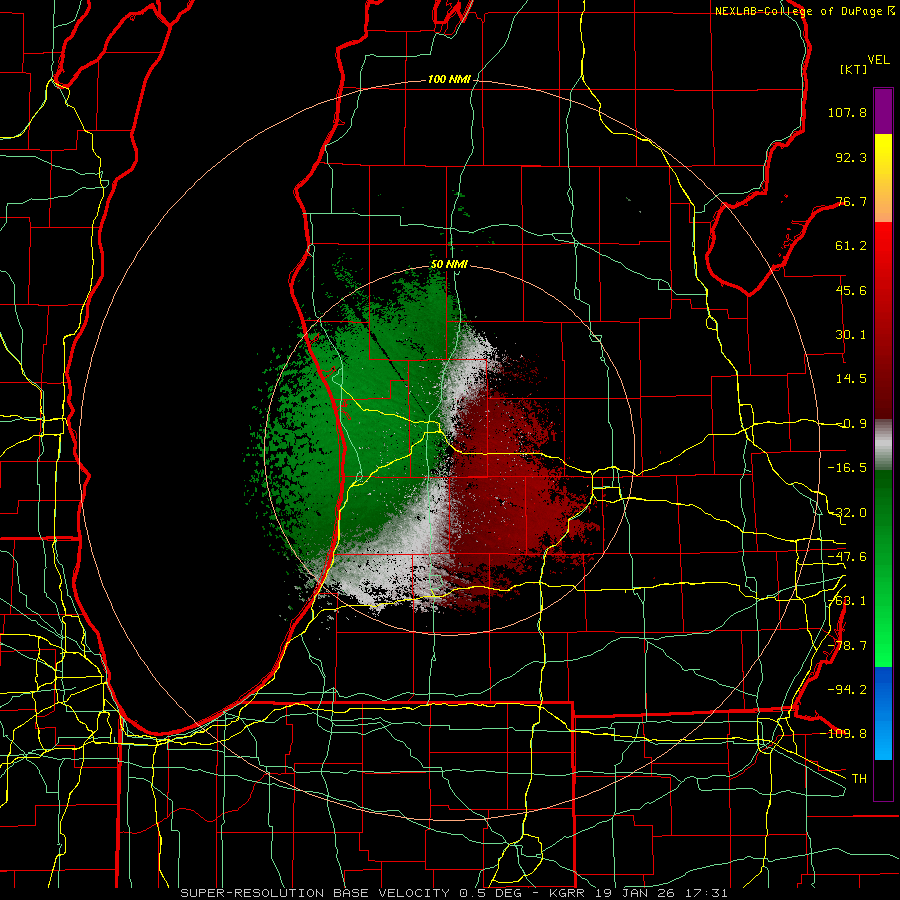Click the 14.5 velocity scale value

(851, 379)
